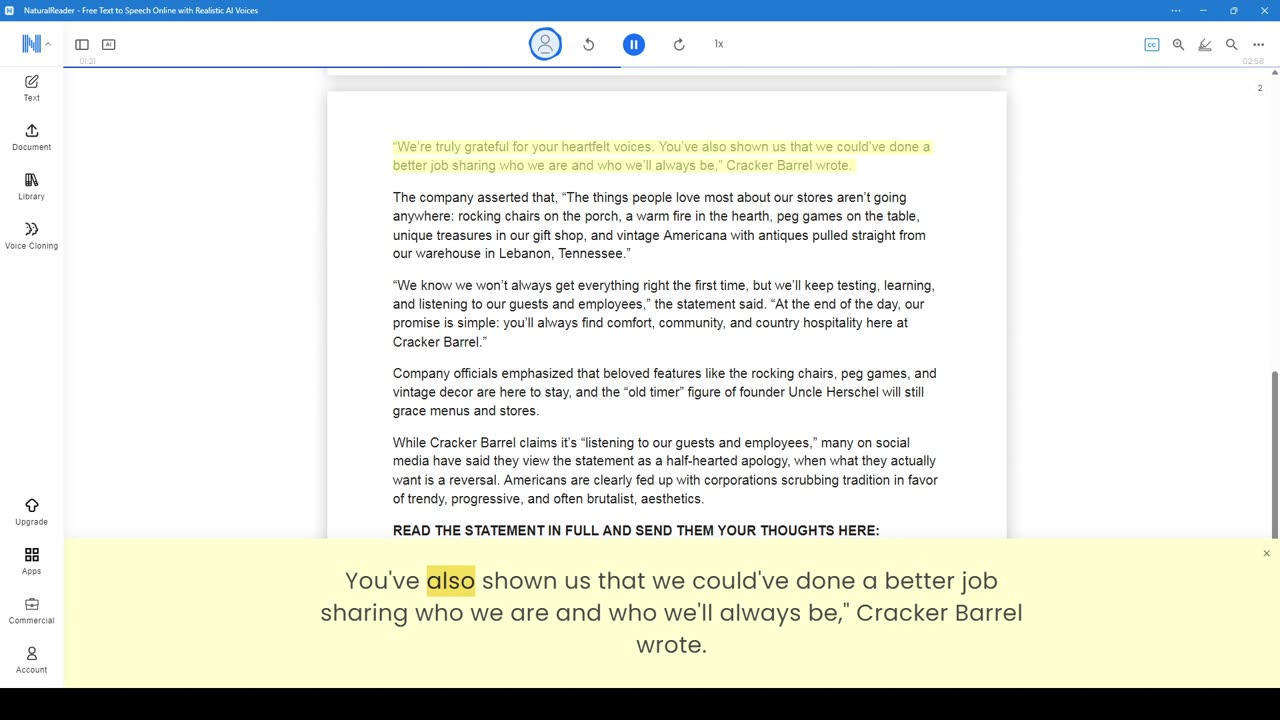Click the bold "READ THE STATEMENT IN FULL" line
Viewport: 1280px width, 720px height.
(x=636, y=530)
